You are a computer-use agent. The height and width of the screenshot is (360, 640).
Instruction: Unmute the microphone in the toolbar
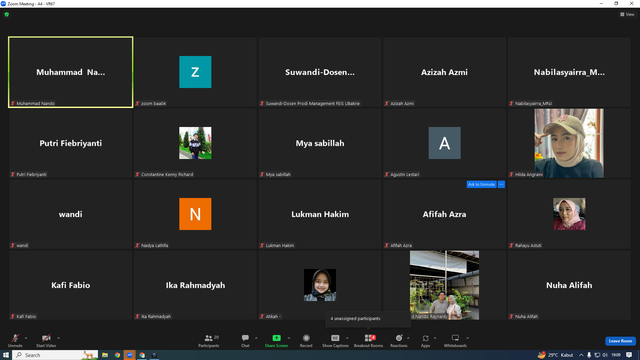[15, 340]
